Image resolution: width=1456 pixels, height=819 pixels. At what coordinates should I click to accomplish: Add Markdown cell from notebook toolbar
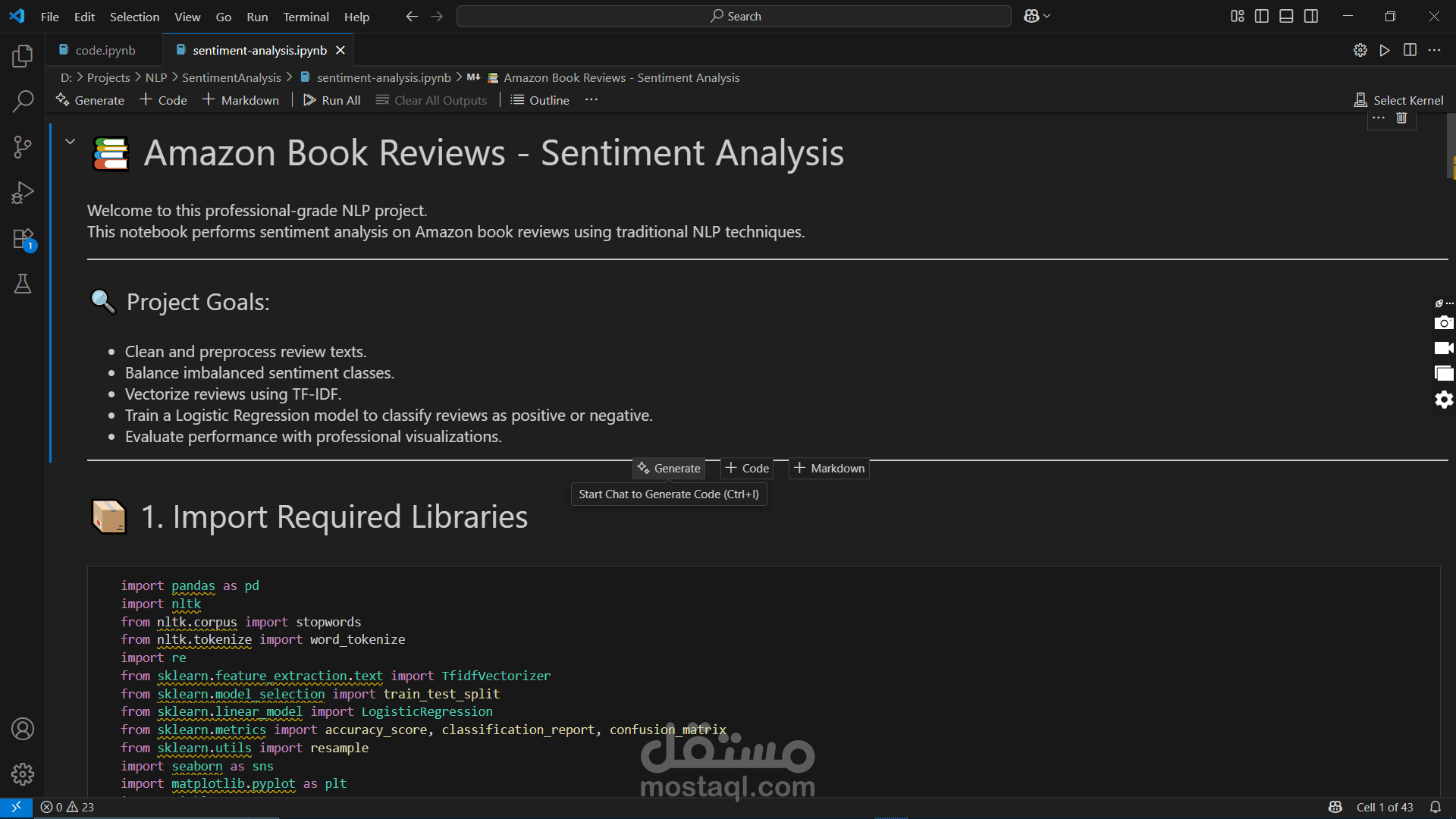[240, 100]
